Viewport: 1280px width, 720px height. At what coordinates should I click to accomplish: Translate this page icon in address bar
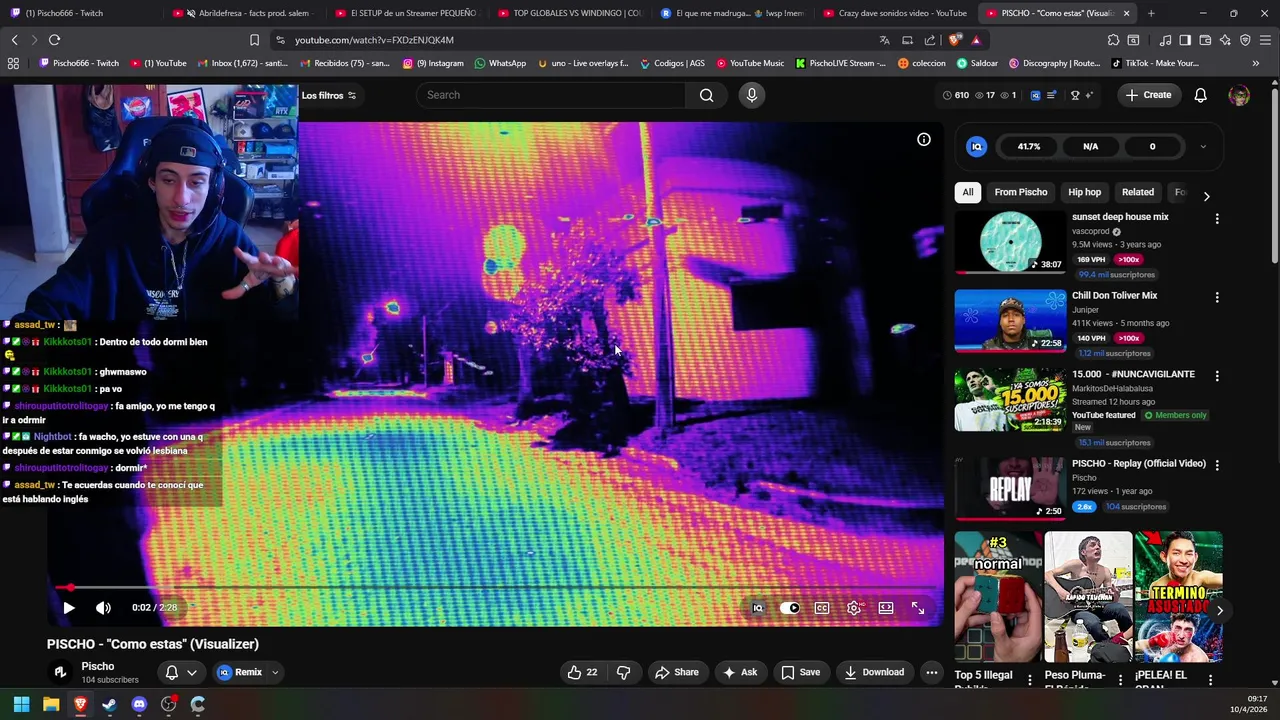pyautogui.click(x=884, y=40)
